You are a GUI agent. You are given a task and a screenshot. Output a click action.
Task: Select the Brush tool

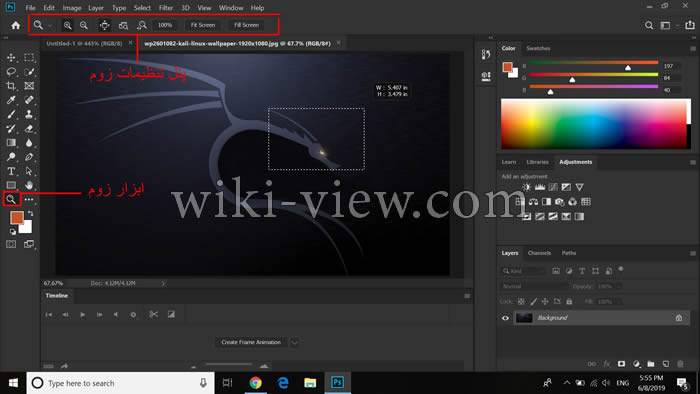click(11, 114)
